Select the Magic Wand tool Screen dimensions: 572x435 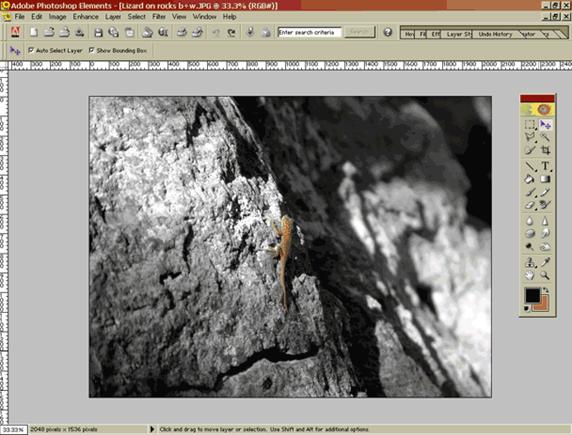click(x=545, y=137)
